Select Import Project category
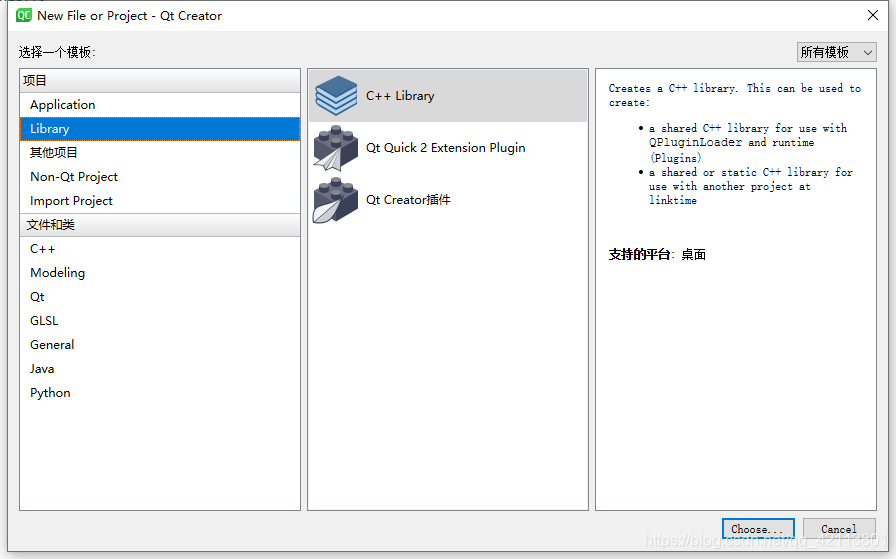Screen dimensions: 896x559 coord(160,201)
